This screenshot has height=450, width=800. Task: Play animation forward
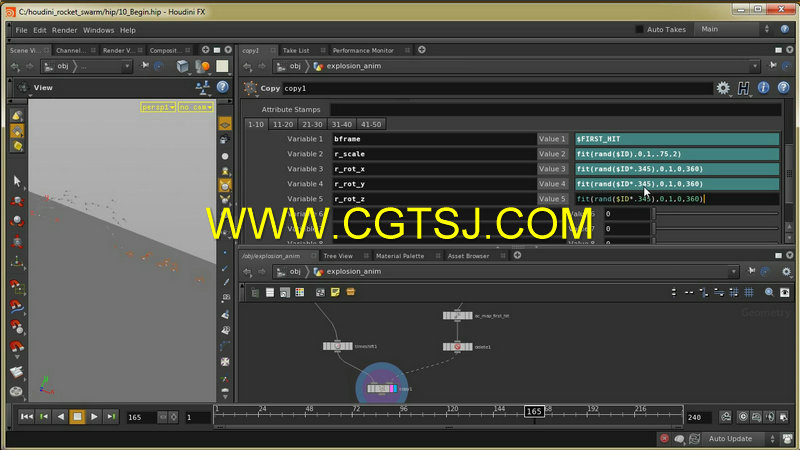94,417
